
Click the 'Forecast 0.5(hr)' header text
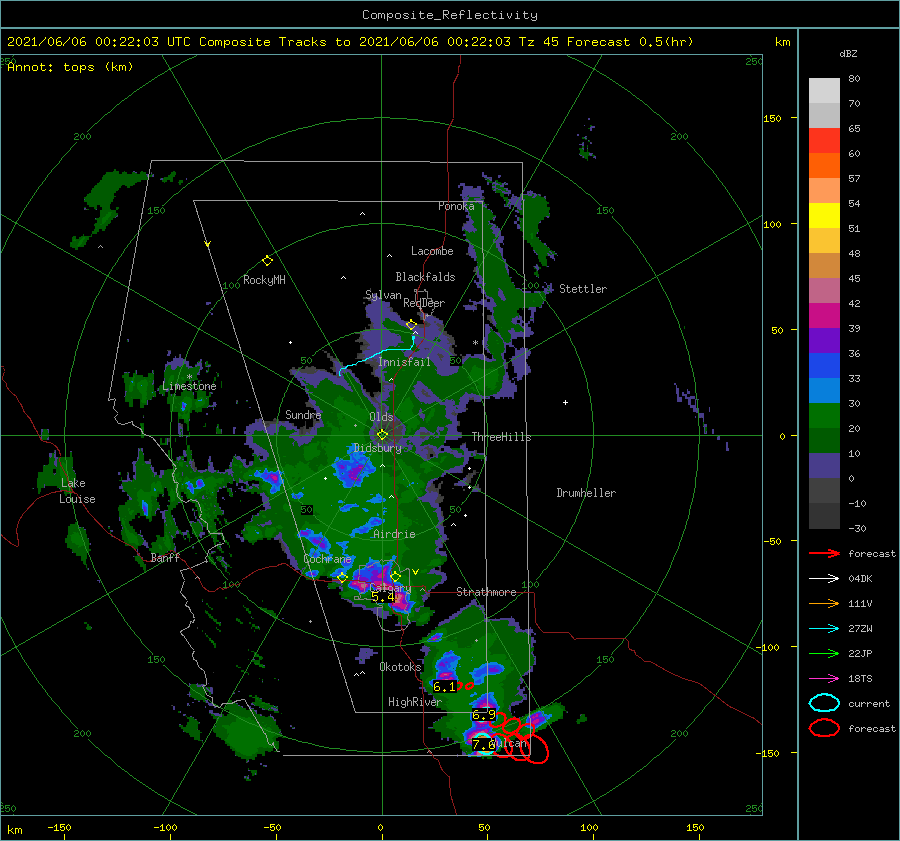tap(630, 42)
